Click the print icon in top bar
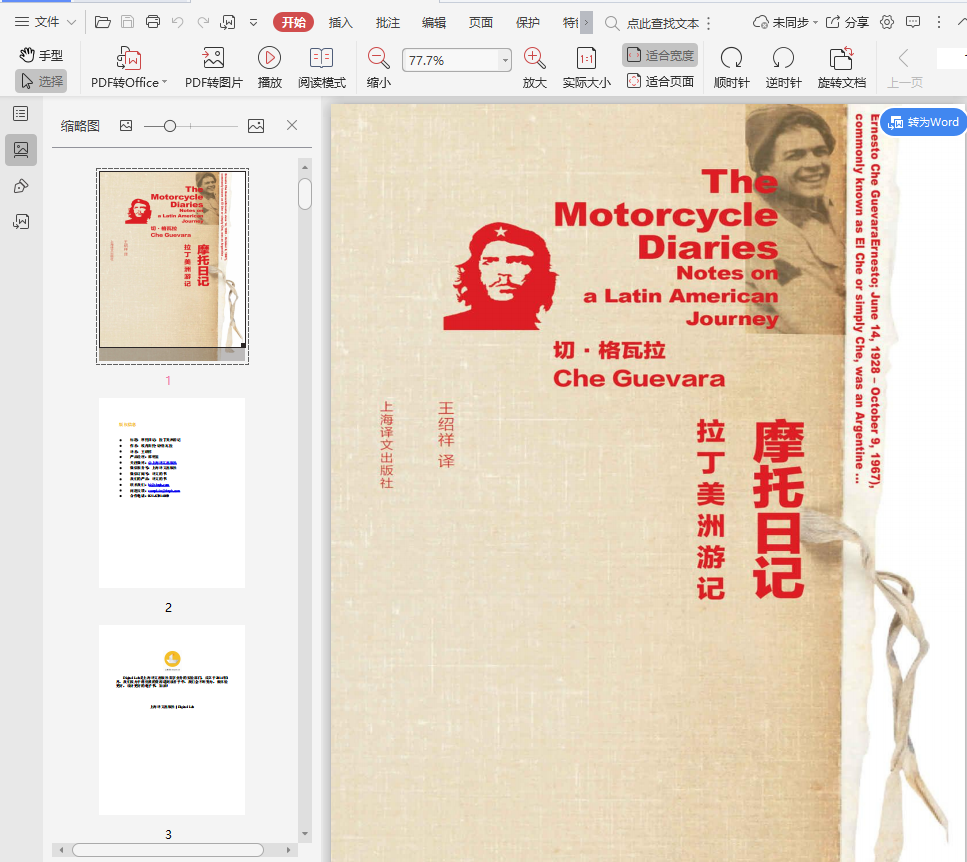 (x=152, y=22)
